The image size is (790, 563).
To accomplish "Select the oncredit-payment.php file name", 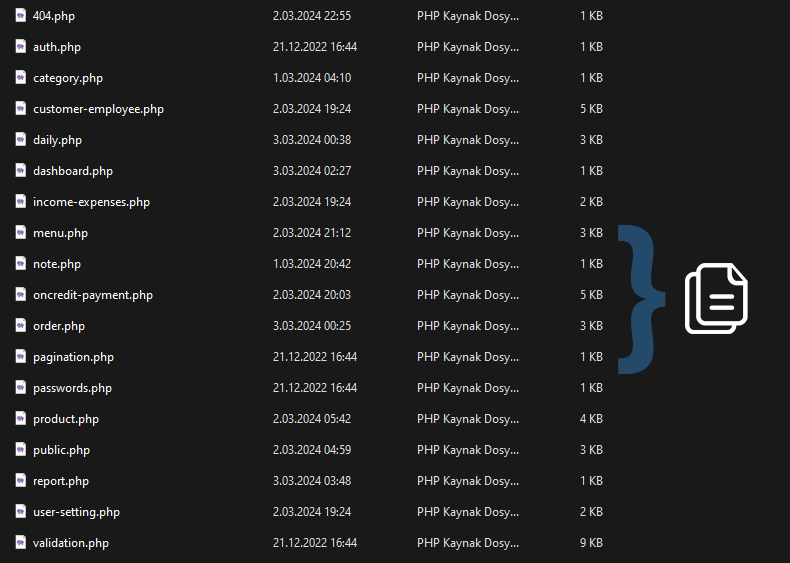I will pos(93,295).
